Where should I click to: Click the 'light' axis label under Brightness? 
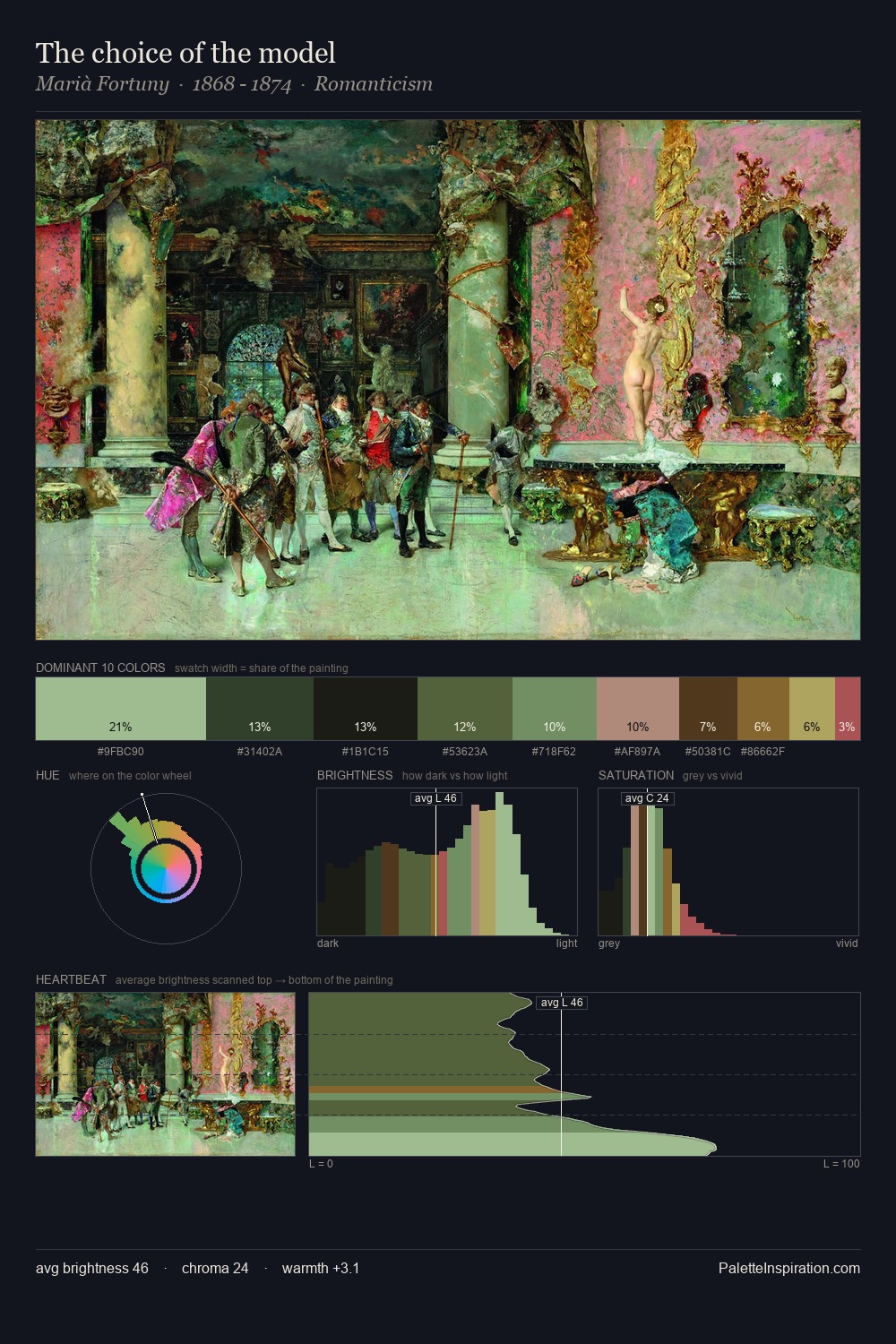point(567,943)
